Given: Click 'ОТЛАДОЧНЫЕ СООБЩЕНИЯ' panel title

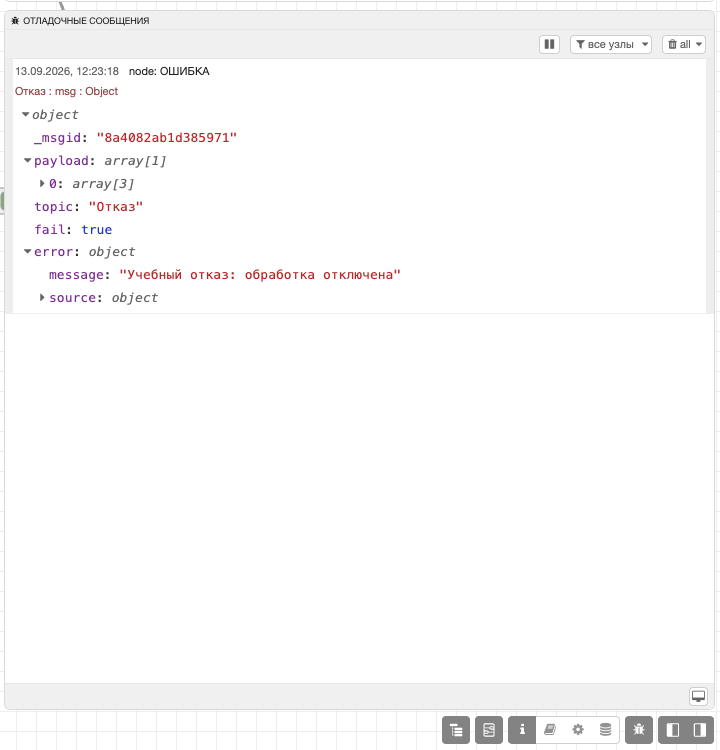Looking at the screenshot, I should 86,21.
